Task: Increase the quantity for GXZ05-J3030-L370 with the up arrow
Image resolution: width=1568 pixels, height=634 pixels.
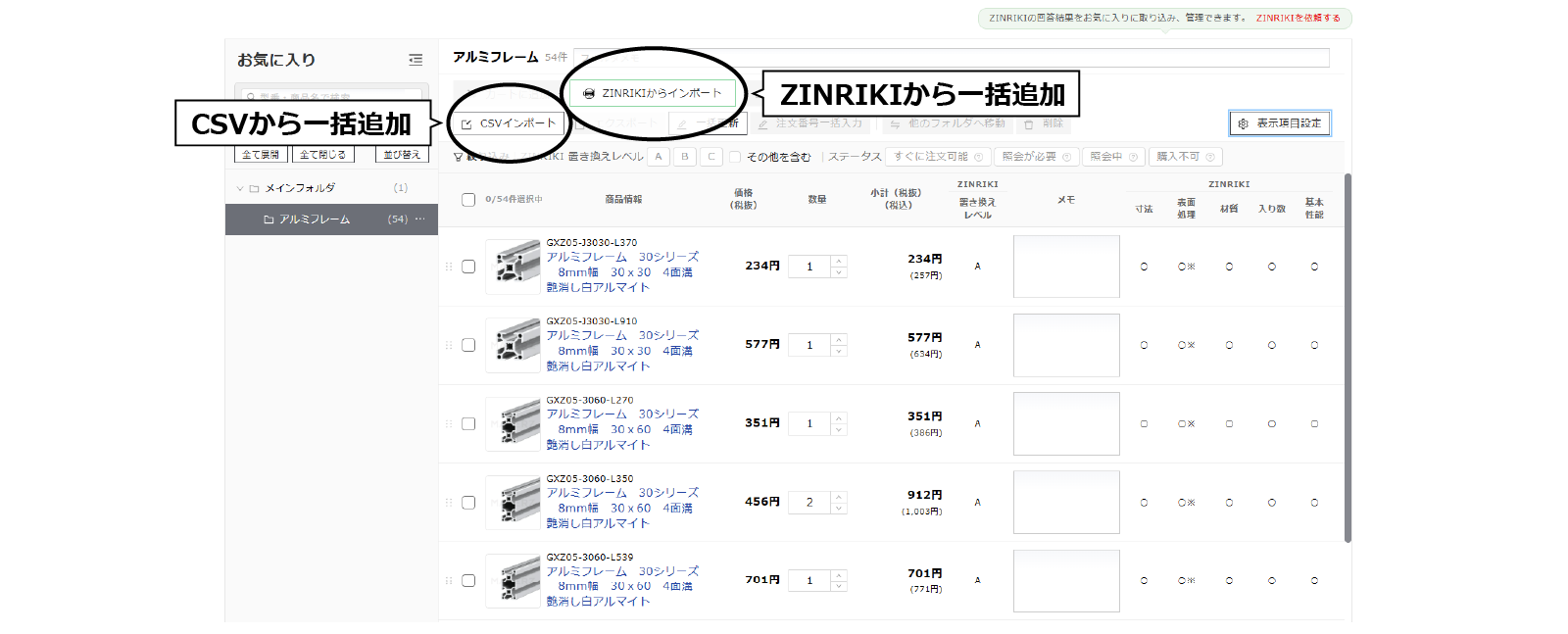Action: click(x=839, y=261)
